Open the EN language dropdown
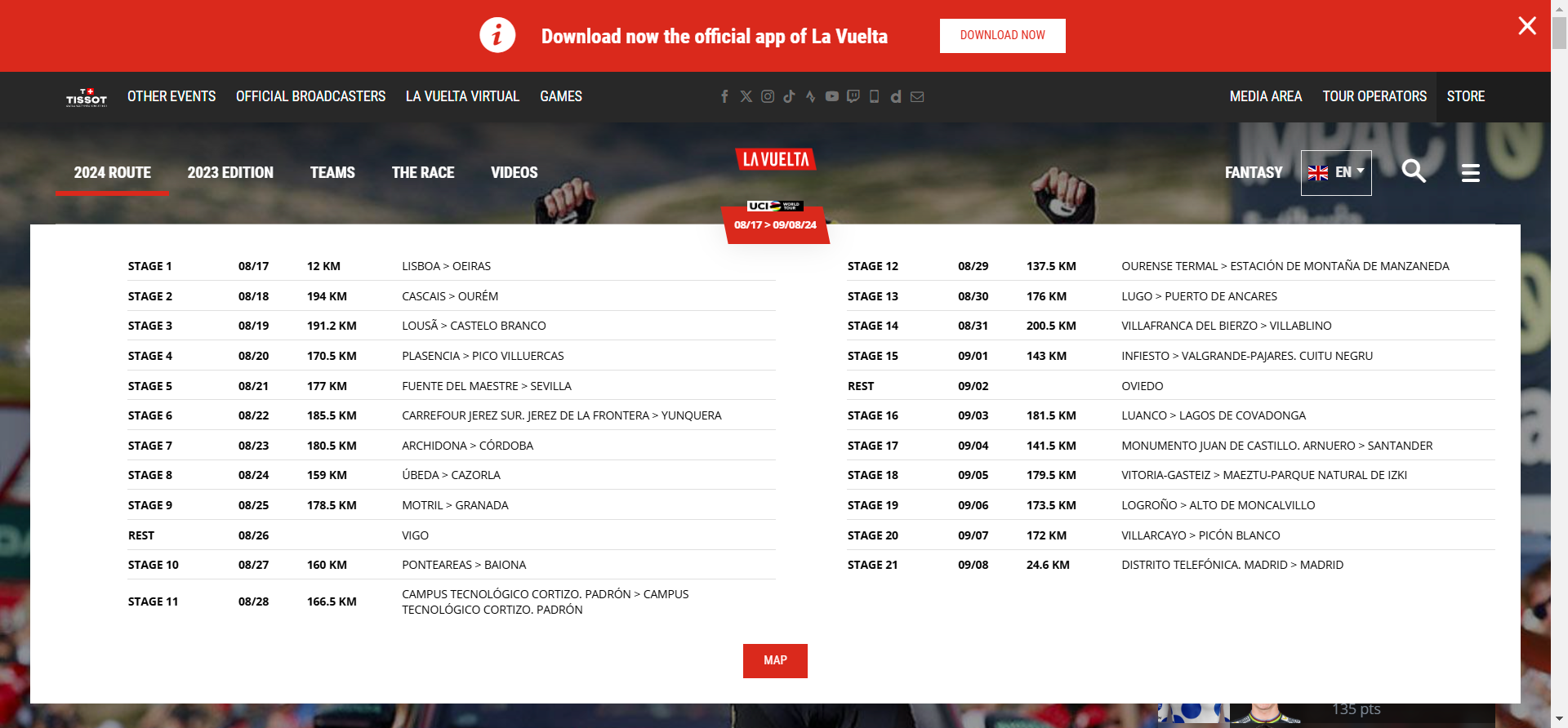Screen dimensions: 1568x728 click(x=1336, y=172)
